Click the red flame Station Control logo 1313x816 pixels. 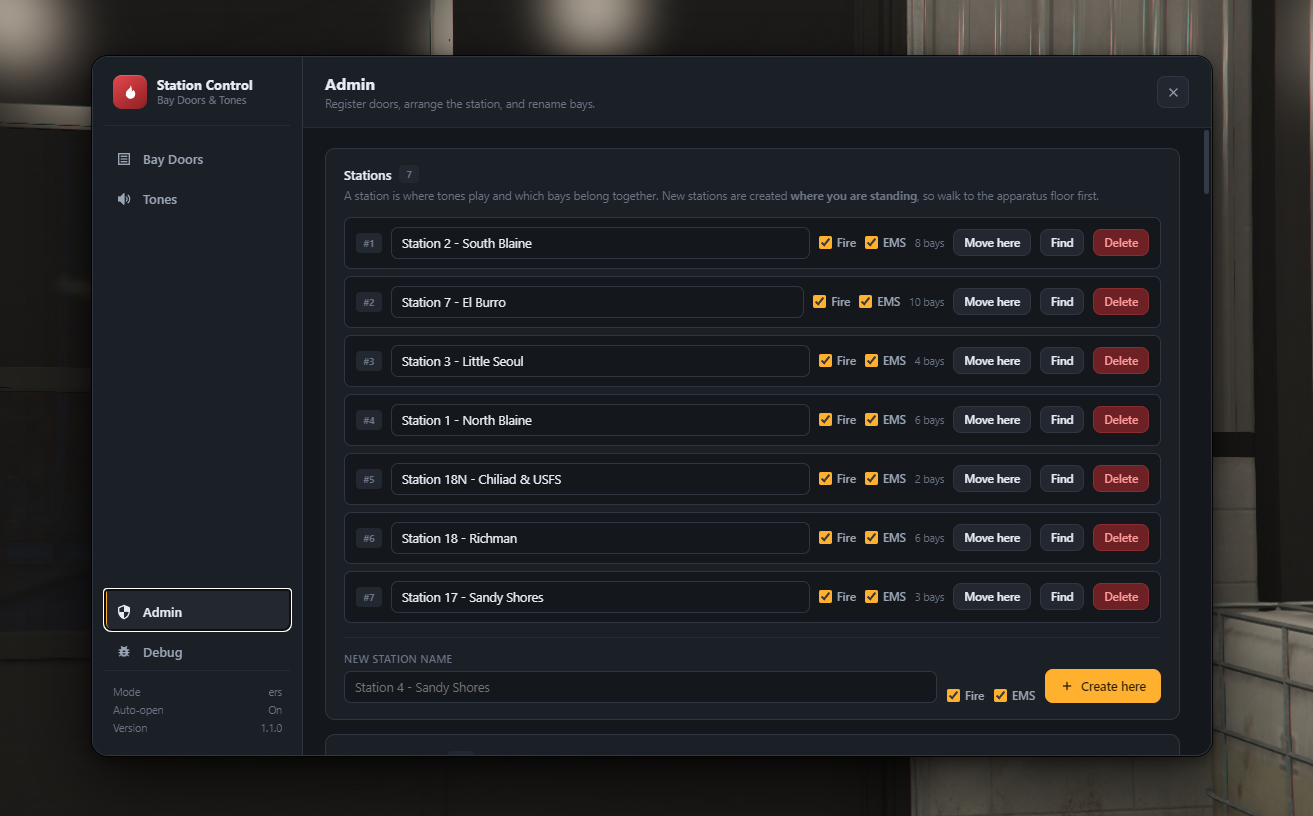point(130,92)
